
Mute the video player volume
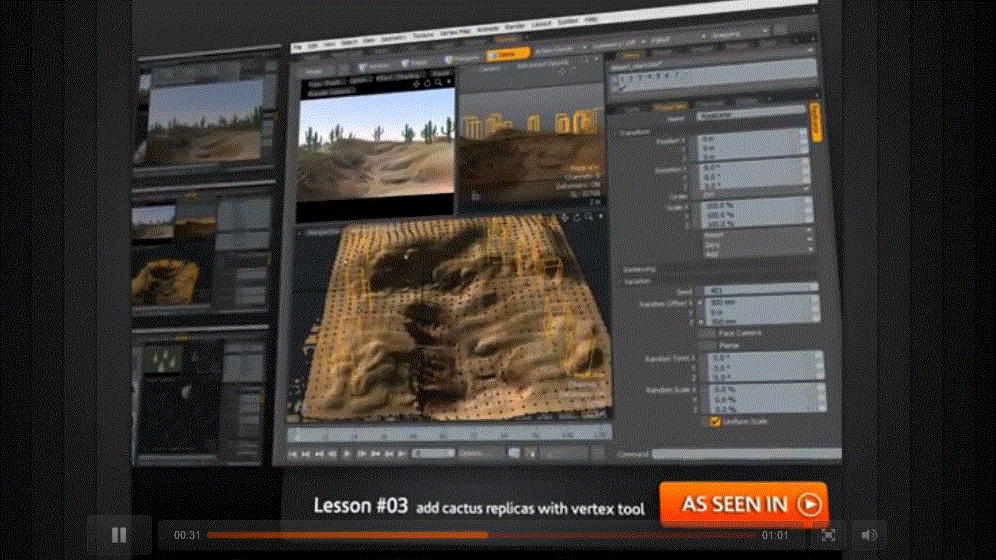click(869, 535)
